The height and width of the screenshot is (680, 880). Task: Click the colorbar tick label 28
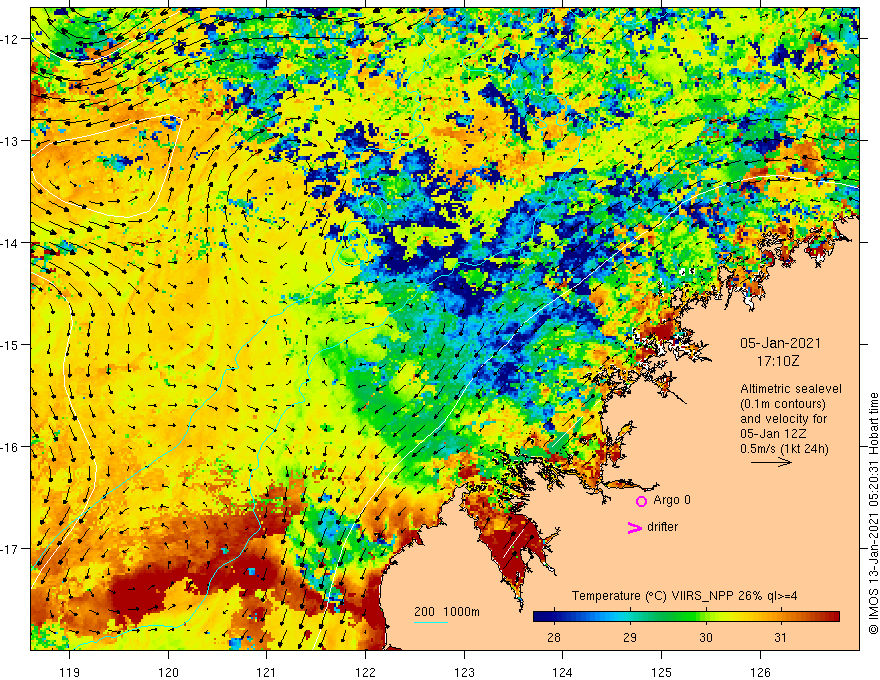coord(553,637)
